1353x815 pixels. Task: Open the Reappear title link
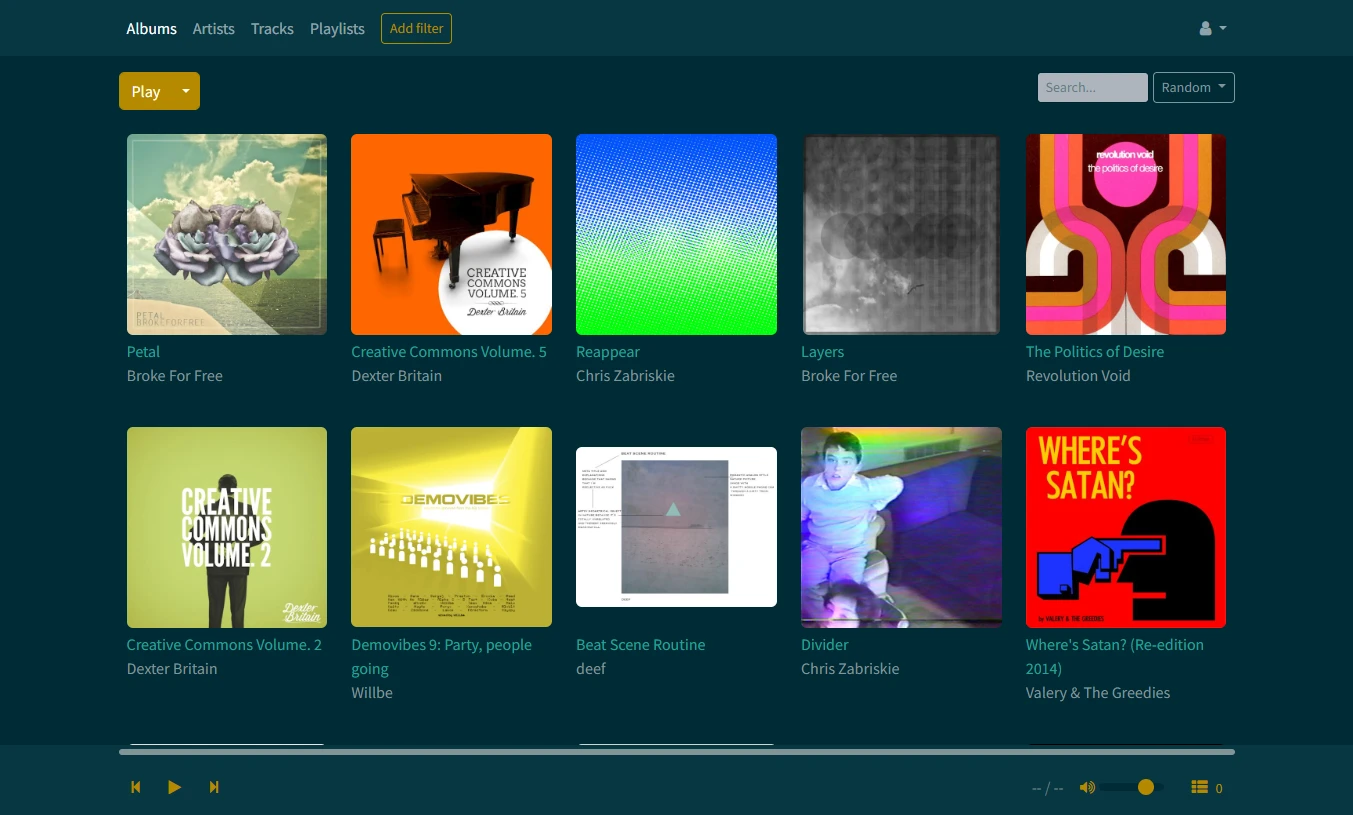point(608,352)
